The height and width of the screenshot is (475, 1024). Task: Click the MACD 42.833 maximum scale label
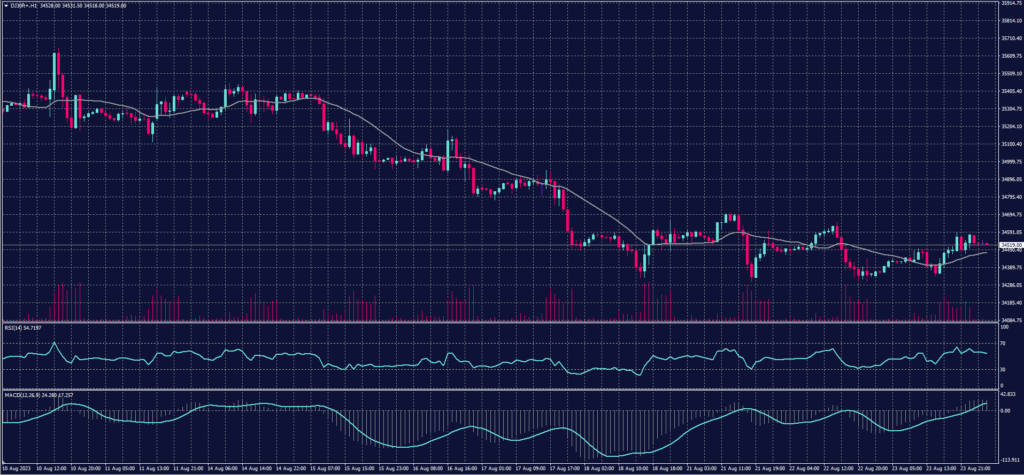pos(1007,395)
